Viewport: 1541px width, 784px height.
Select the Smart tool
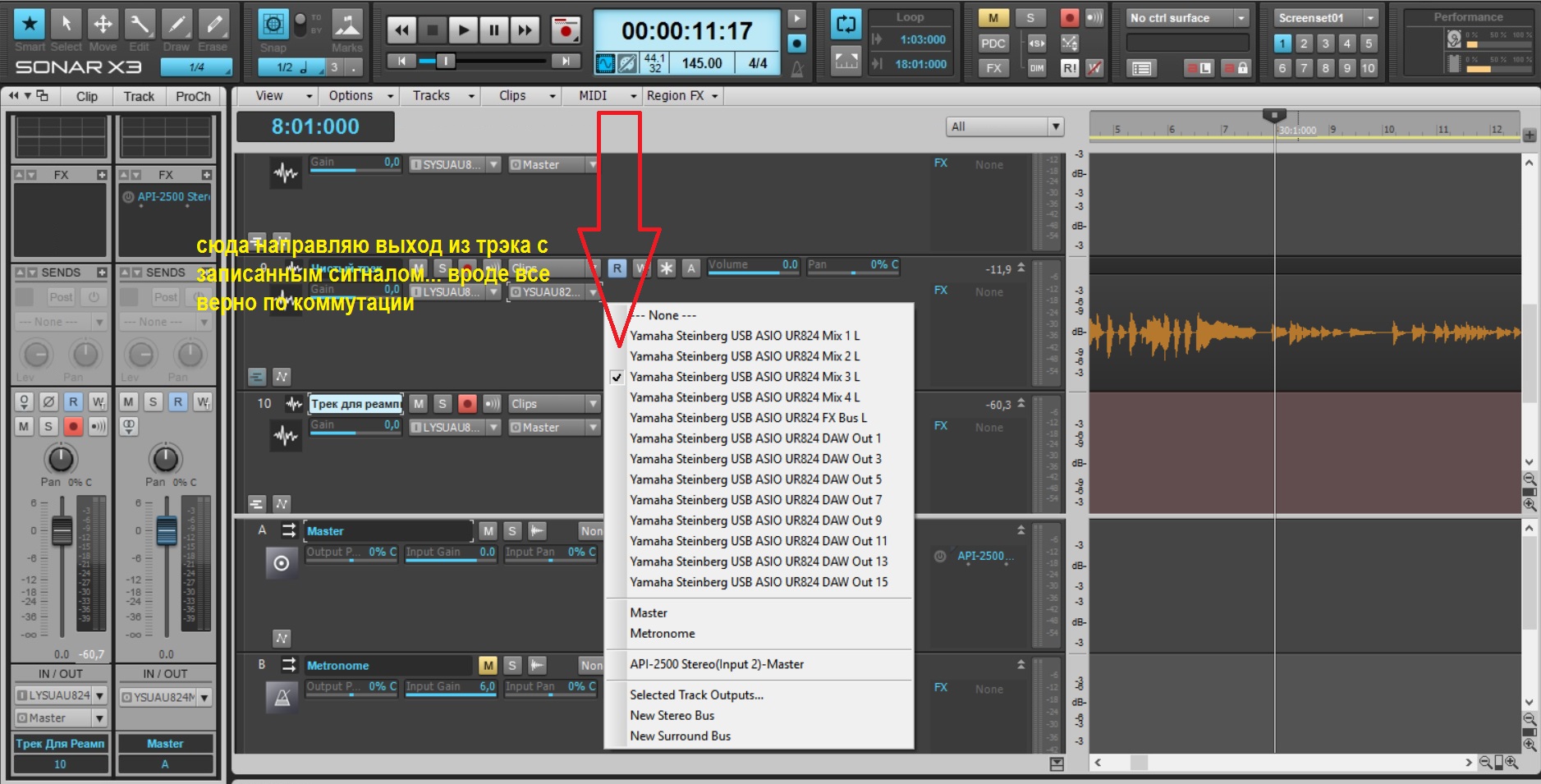[30, 25]
